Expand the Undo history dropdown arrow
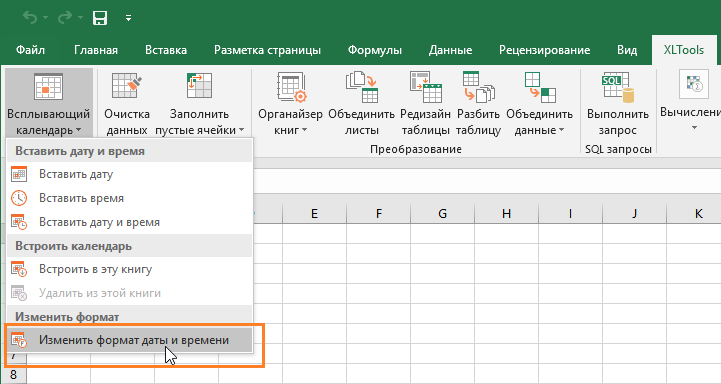 coord(46,18)
